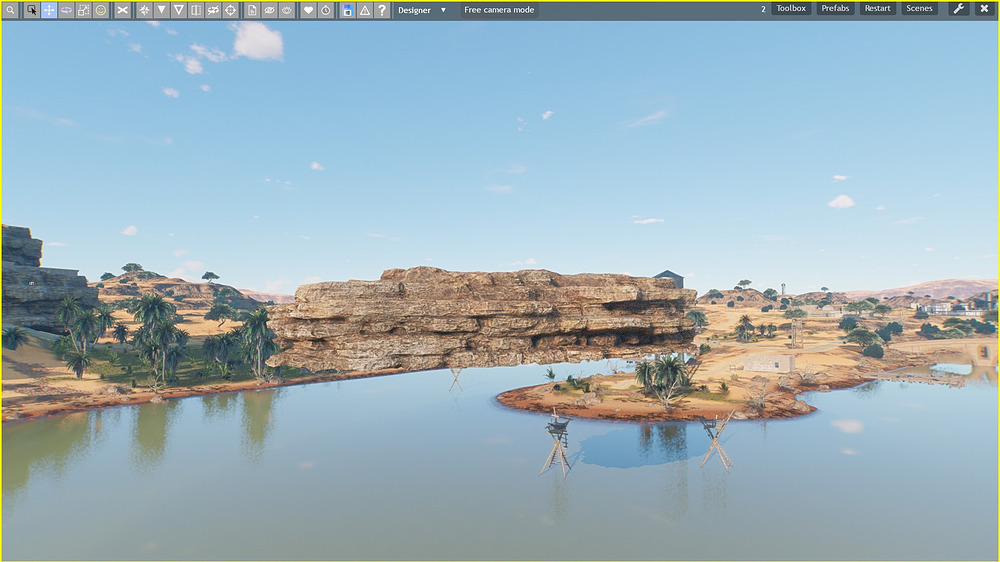Toggle the second eye visibility icon
The image size is (1000, 562).
(287, 10)
